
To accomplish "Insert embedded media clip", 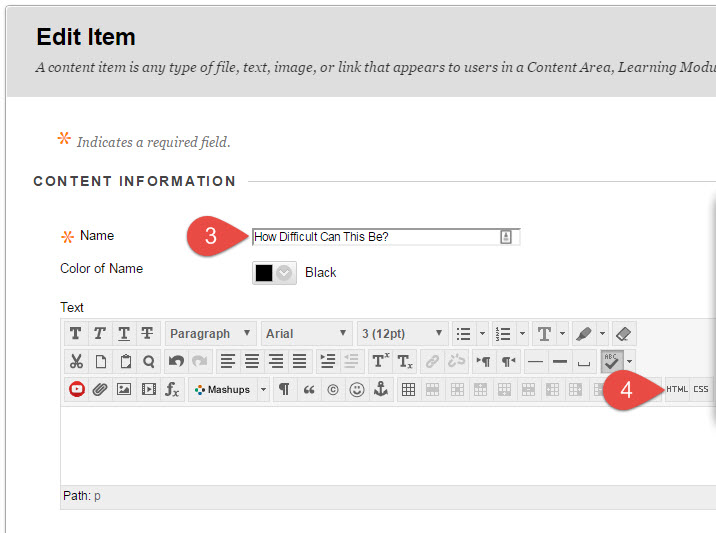I will (148, 390).
